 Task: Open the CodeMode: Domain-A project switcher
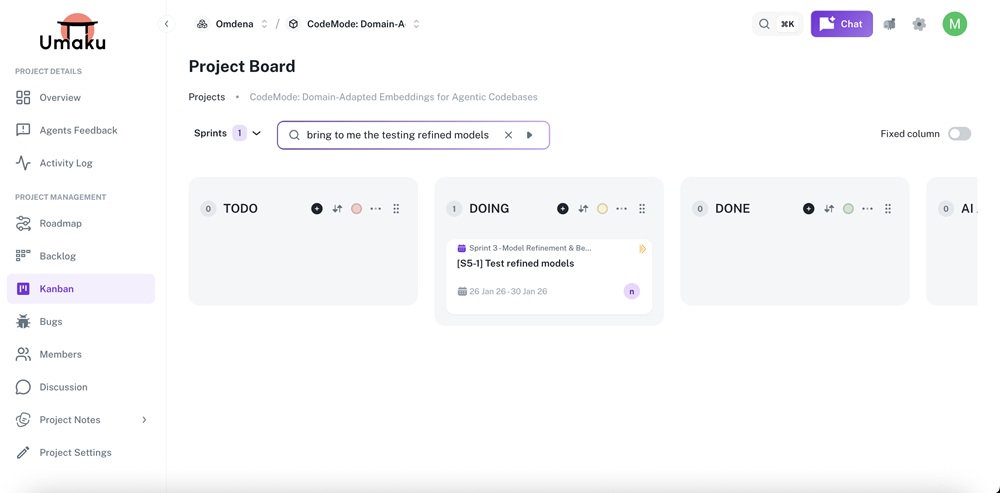tap(355, 24)
